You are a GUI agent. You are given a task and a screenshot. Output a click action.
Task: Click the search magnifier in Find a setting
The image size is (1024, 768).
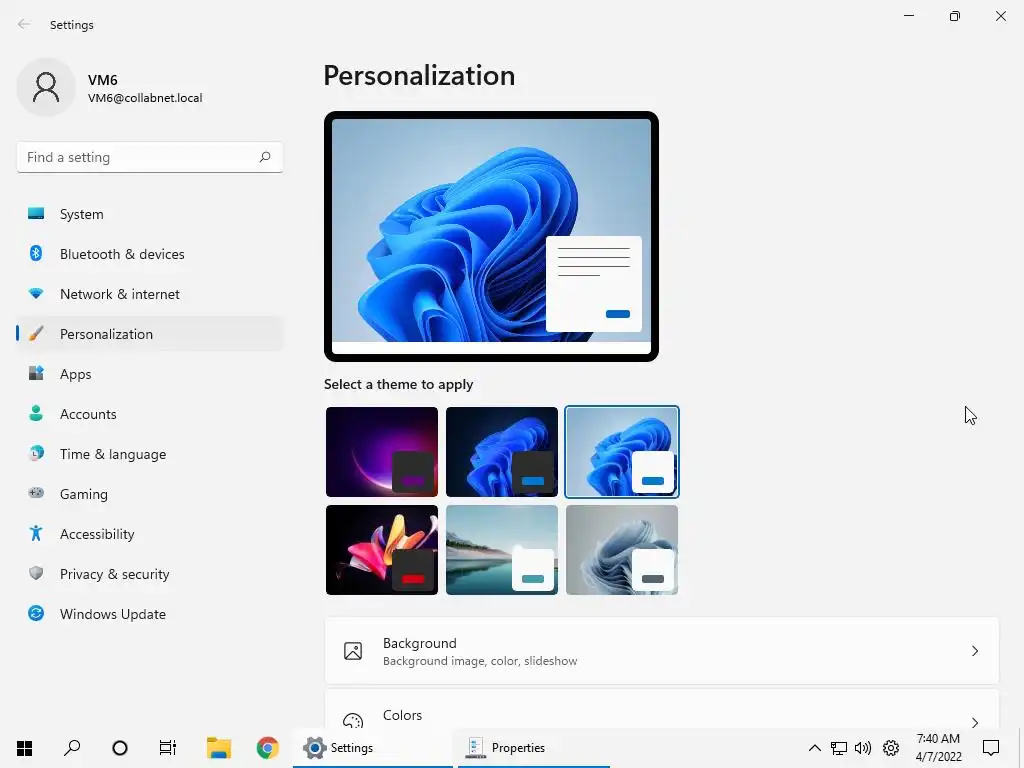pos(264,157)
